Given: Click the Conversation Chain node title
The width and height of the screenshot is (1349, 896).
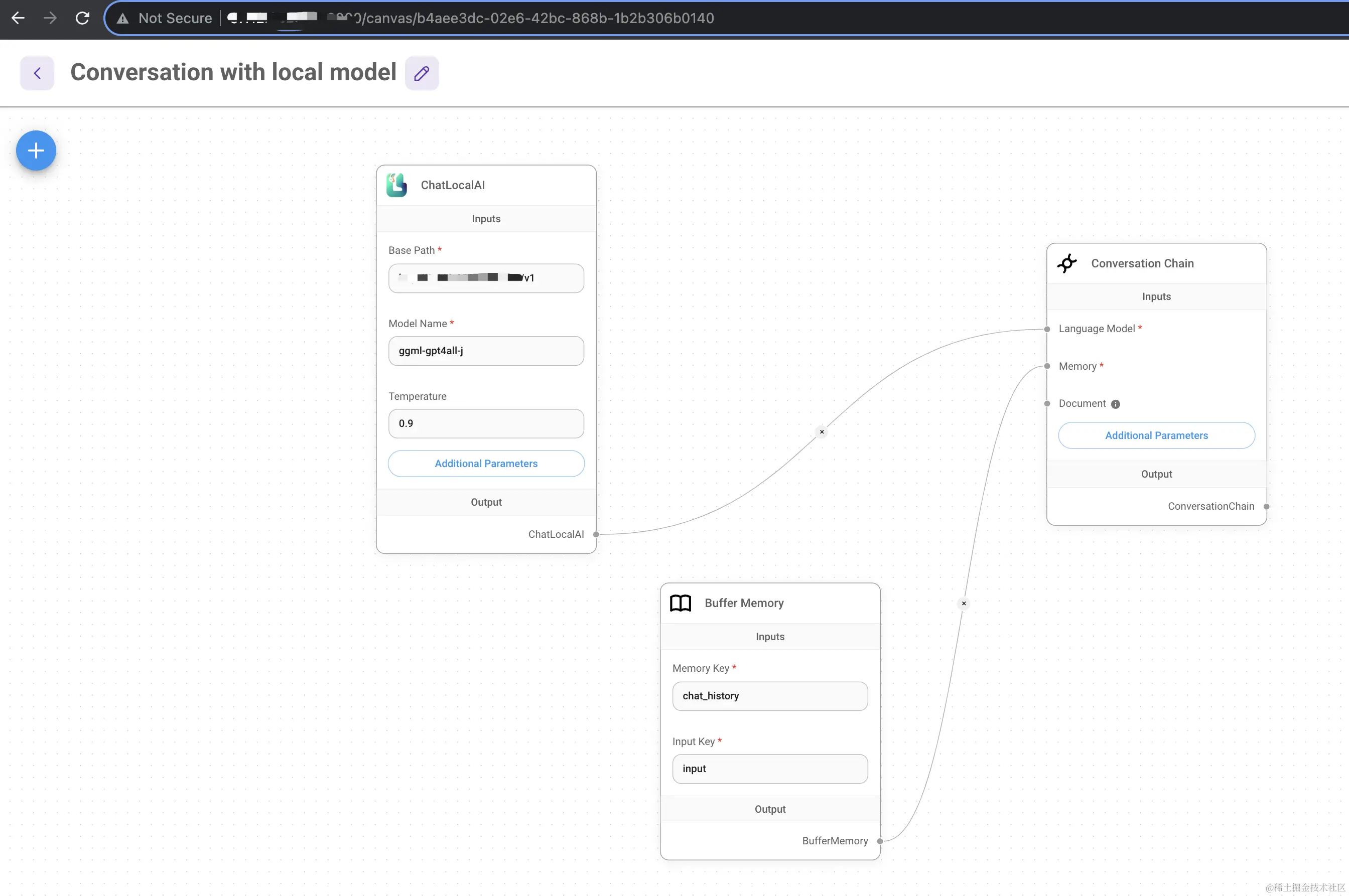Looking at the screenshot, I should click(1142, 263).
